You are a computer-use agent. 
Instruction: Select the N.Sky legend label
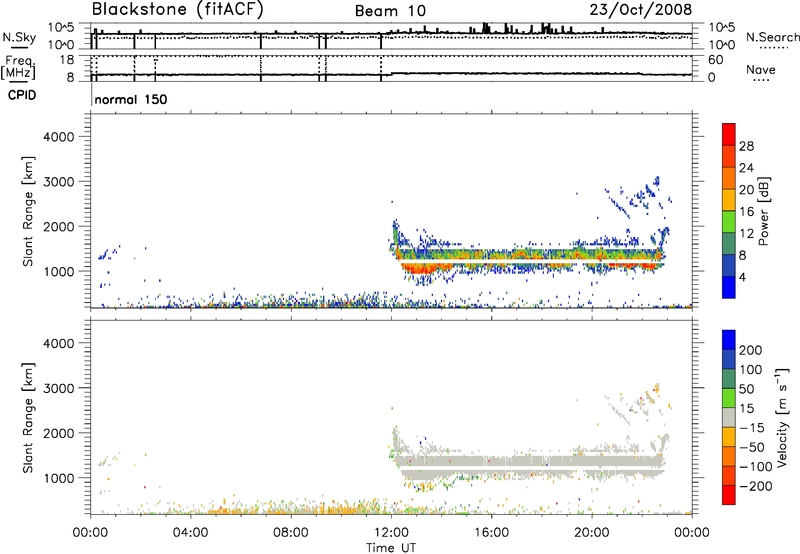(x=19, y=38)
